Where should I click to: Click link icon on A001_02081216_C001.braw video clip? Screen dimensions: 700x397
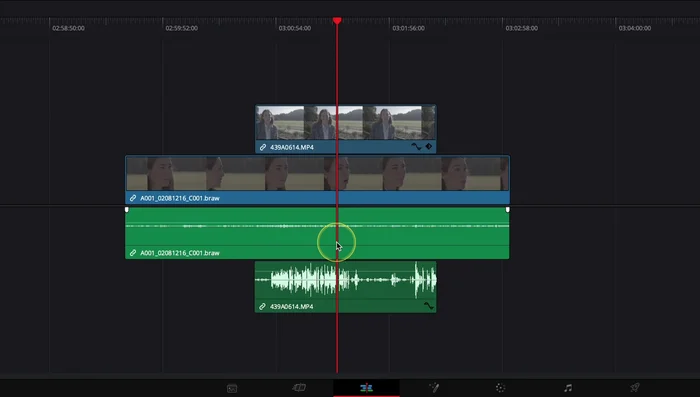coord(133,198)
